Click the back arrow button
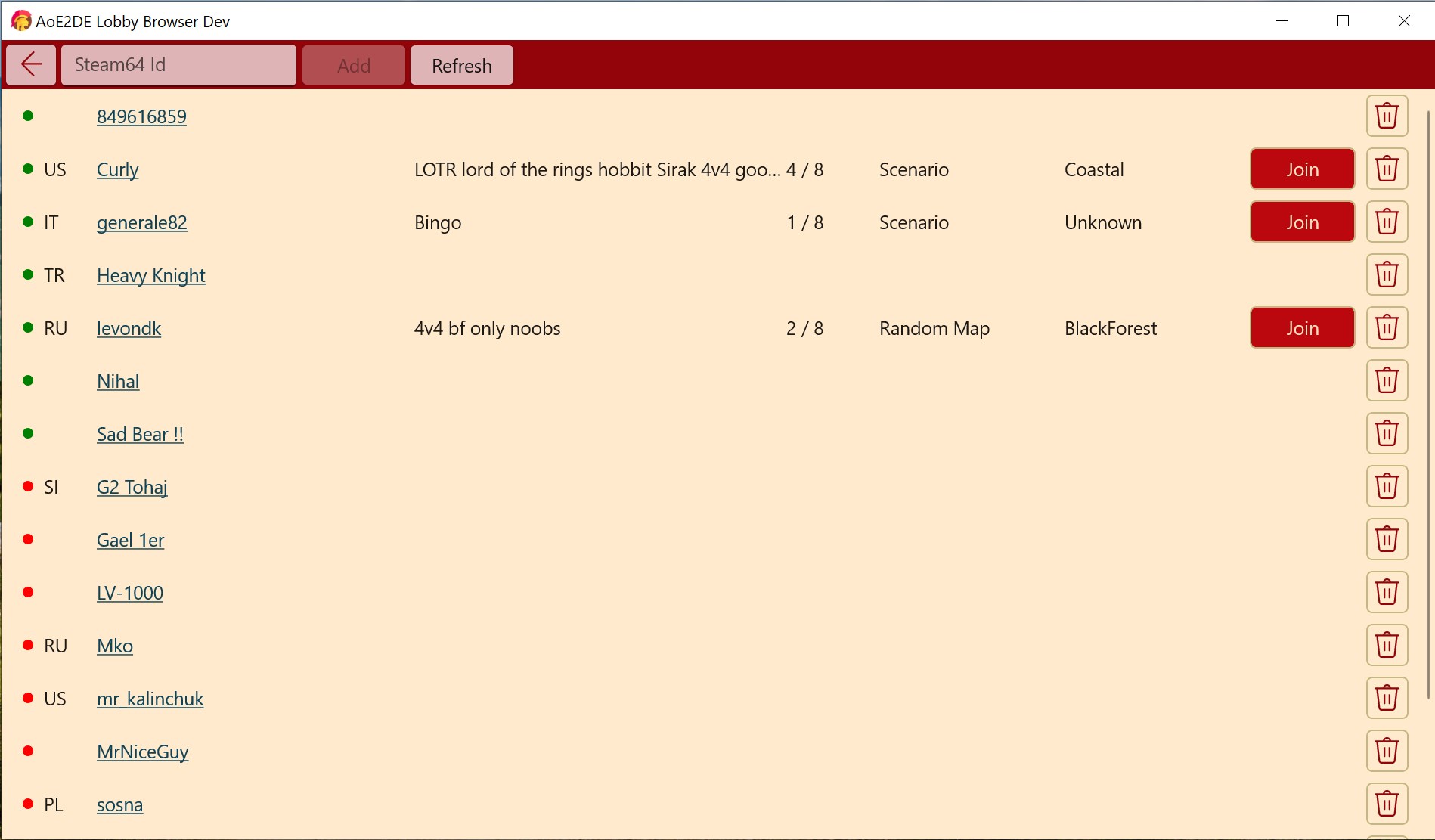 coord(31,65)
